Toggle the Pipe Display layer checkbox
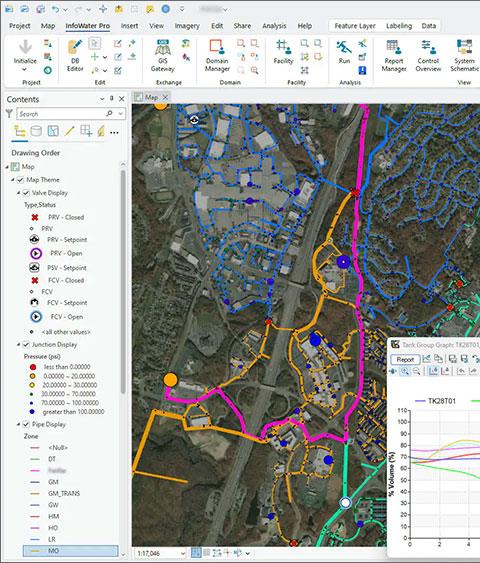This screenshot has height=563, width=480. (26, 424)
